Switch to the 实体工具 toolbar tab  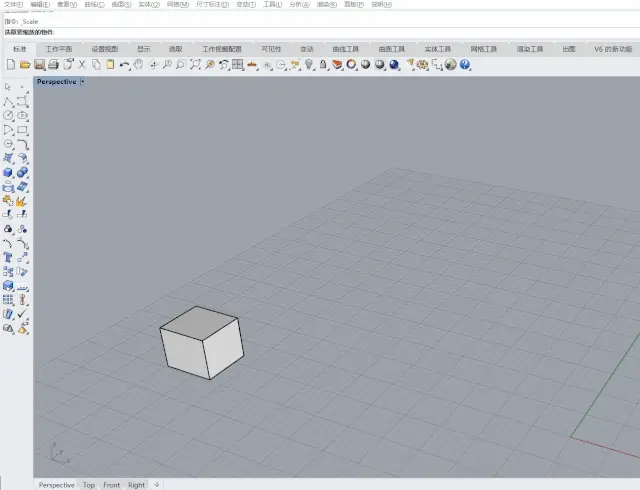pos(438,49)
